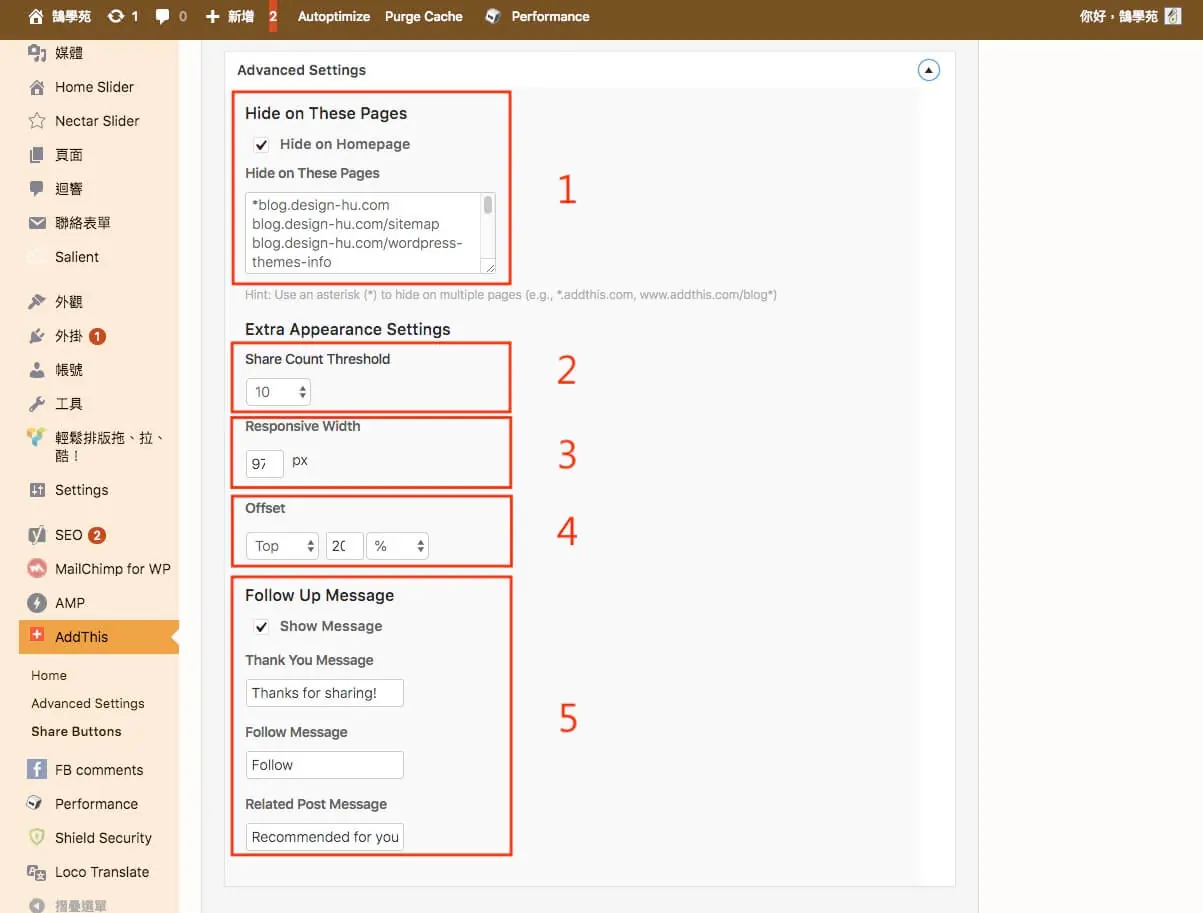Click the 鵠學苑 site name link
1203x913 pixels.
71,16
